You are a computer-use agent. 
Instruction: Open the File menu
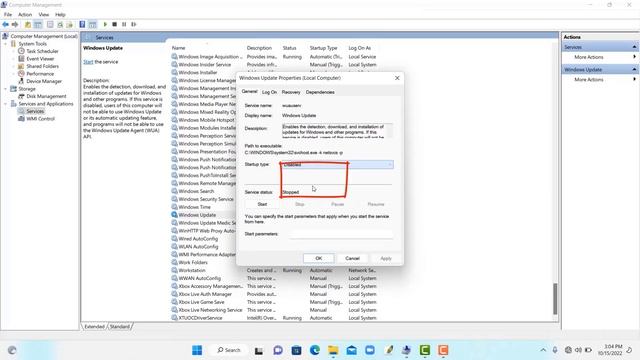8,15
